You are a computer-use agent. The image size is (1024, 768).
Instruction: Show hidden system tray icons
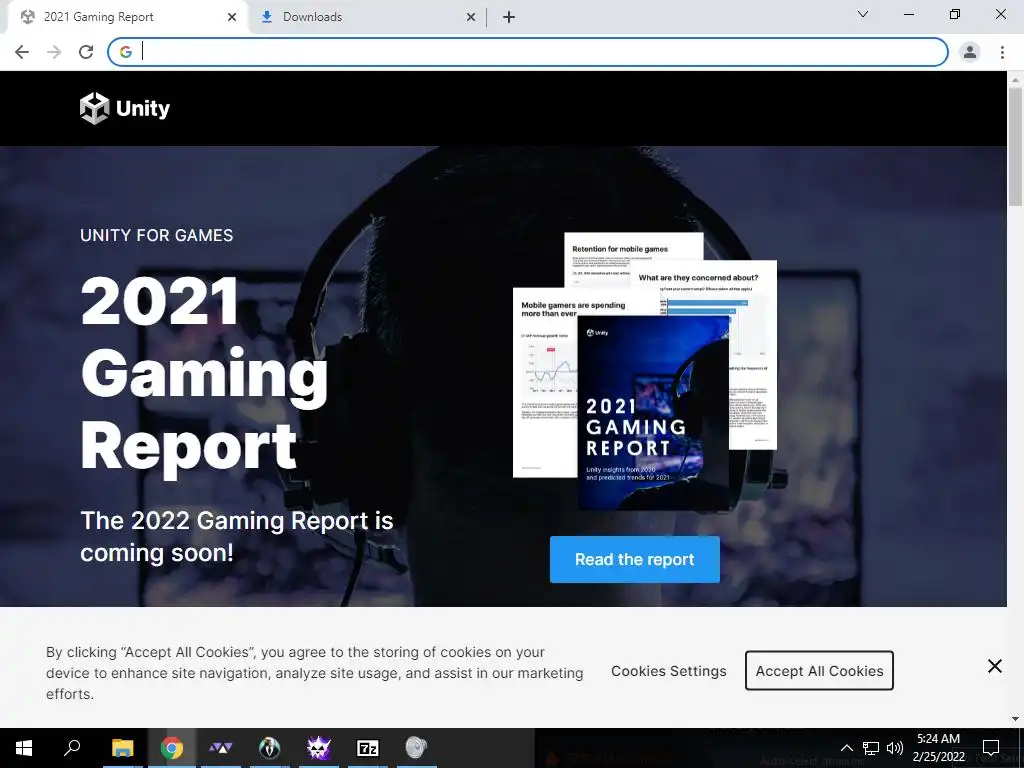point(846,748)
